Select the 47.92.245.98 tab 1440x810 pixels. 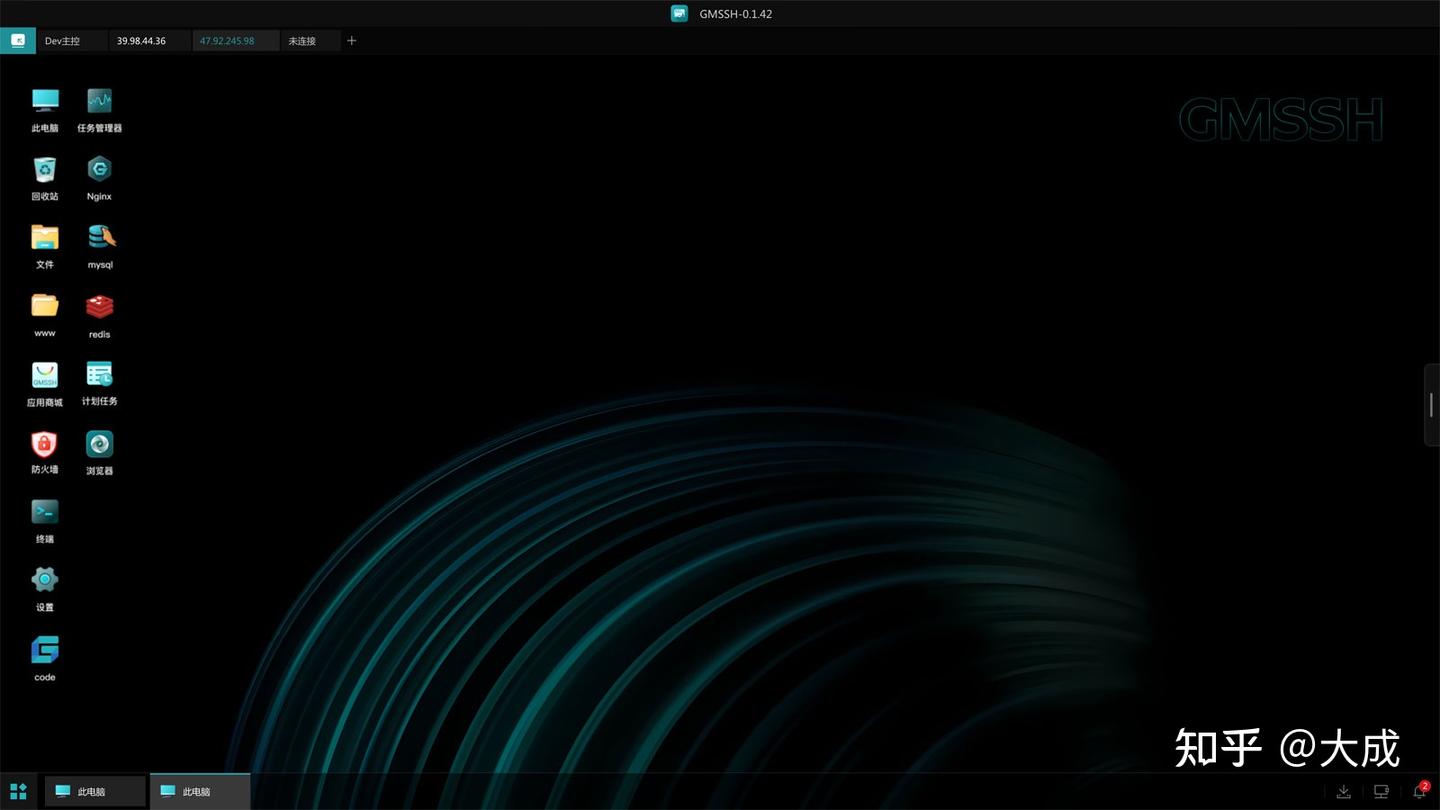point(235,41)
